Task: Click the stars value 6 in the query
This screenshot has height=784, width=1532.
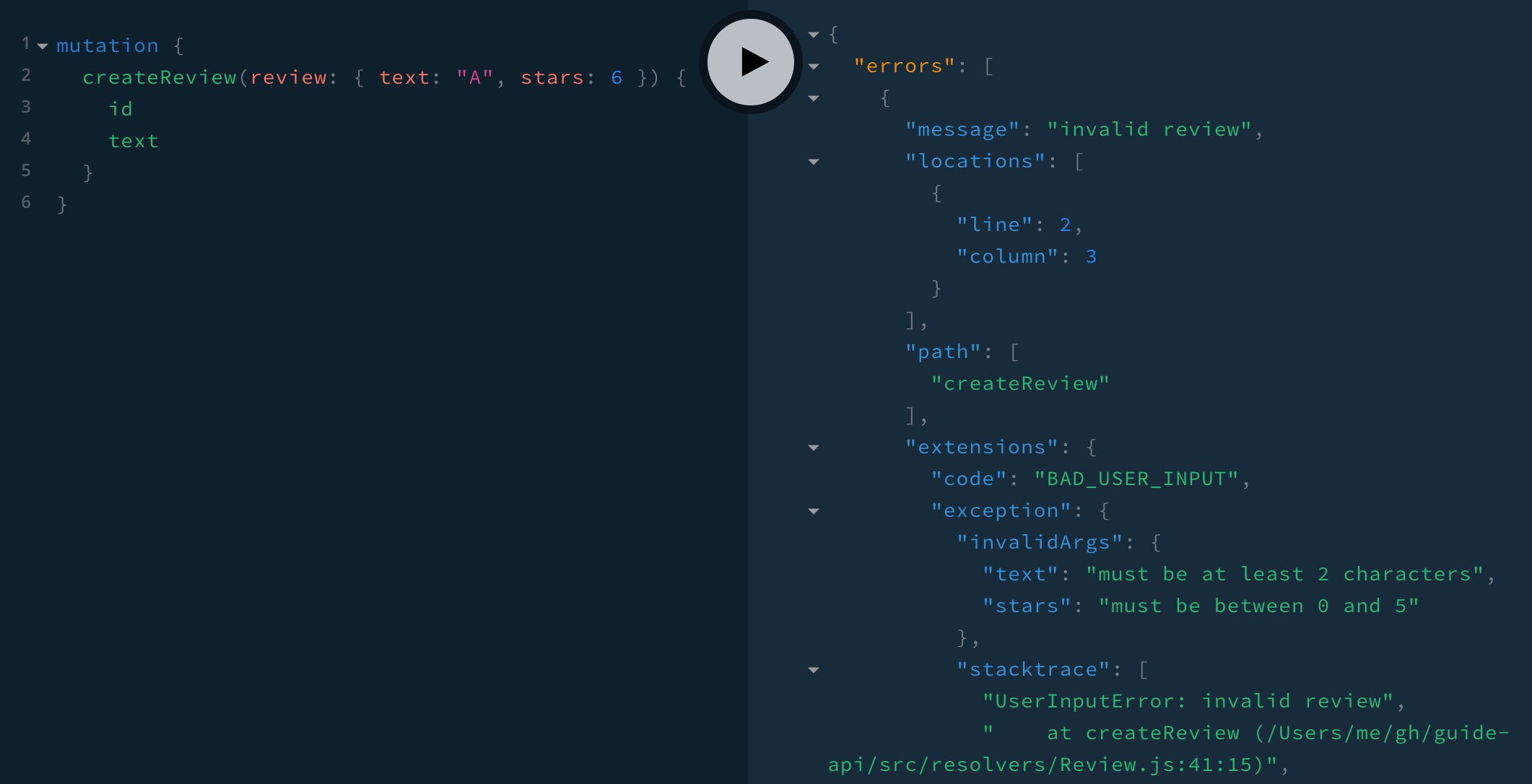Action: tap(617, 77)
